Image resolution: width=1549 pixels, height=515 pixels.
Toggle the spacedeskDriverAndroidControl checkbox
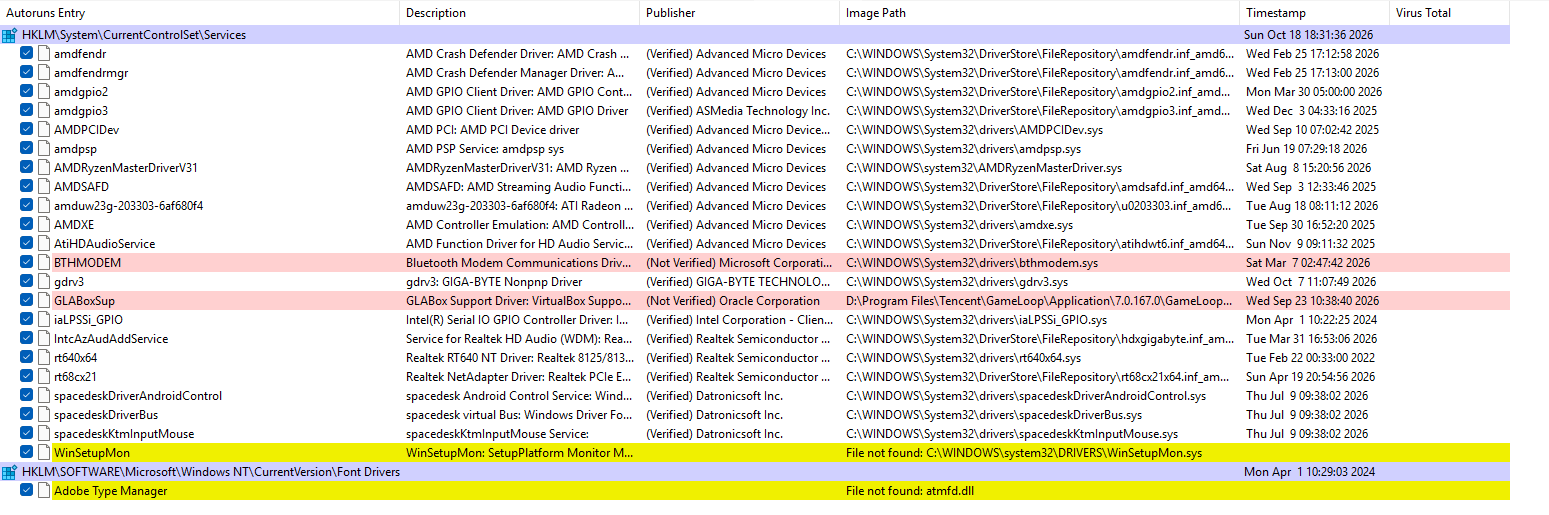(27, 396)
